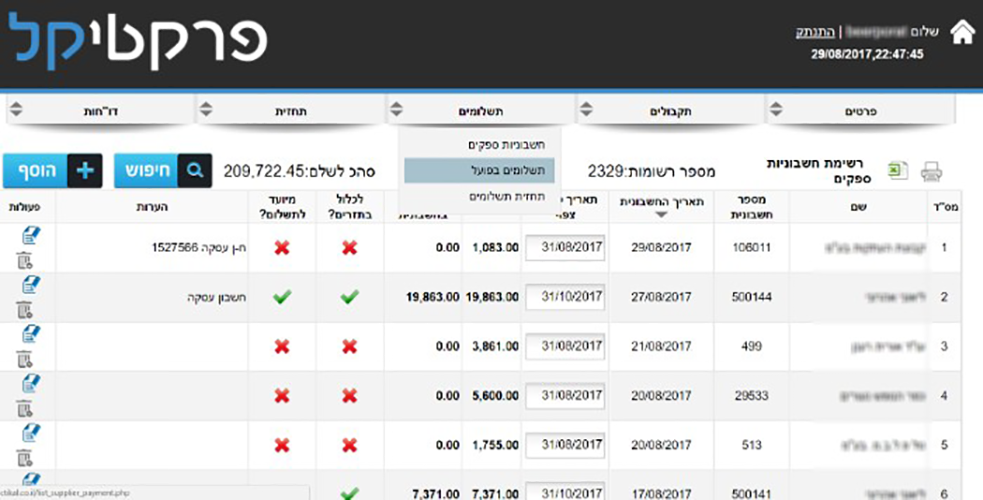
Task: Toggle מיועד לתשלום for invoice 513
Action: (x=282, y=445)
